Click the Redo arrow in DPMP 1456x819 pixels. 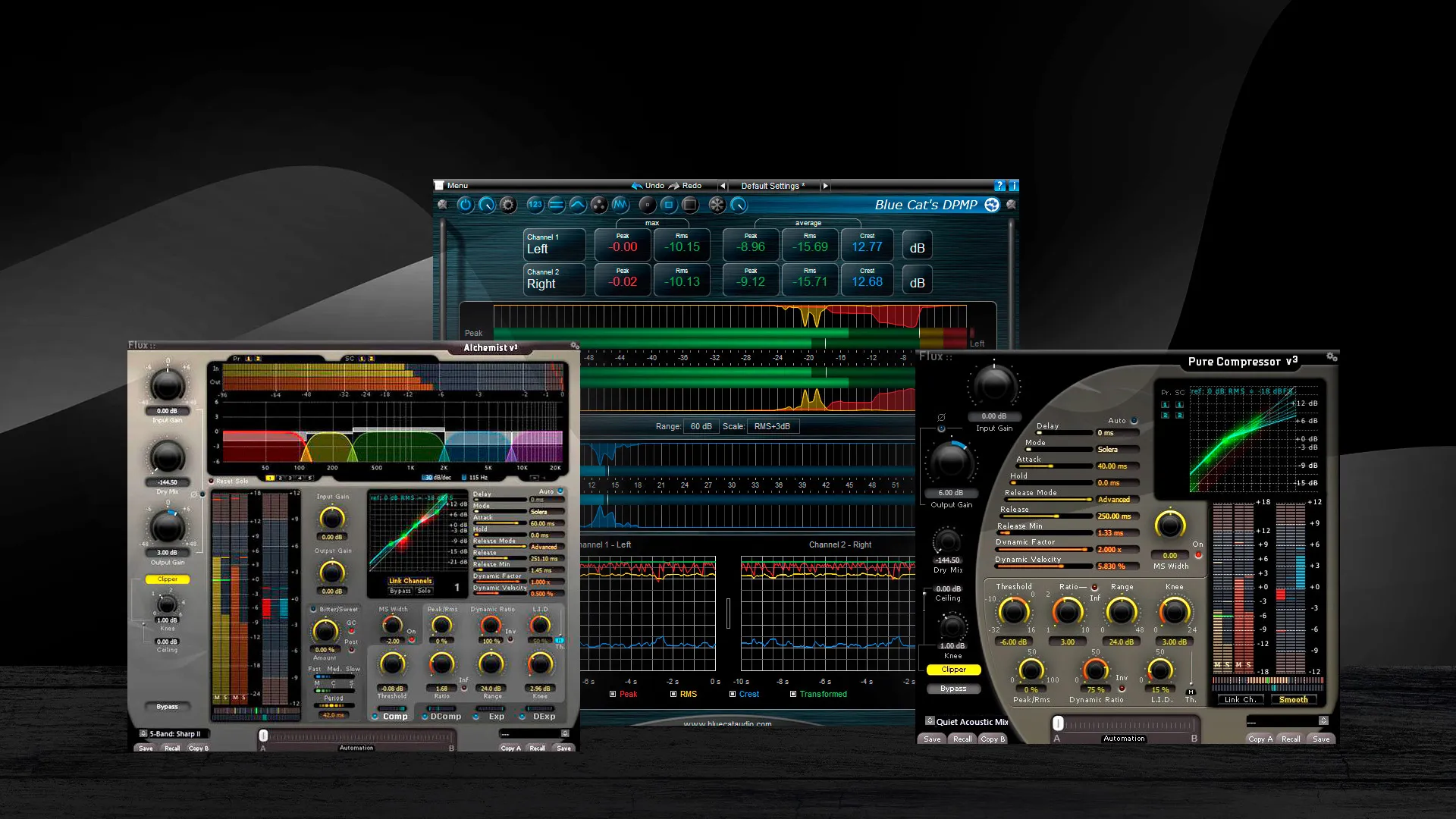click(674, 186)
